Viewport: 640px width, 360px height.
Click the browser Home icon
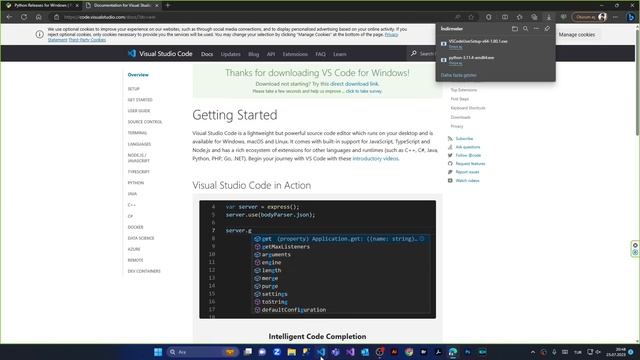[38, 17]
